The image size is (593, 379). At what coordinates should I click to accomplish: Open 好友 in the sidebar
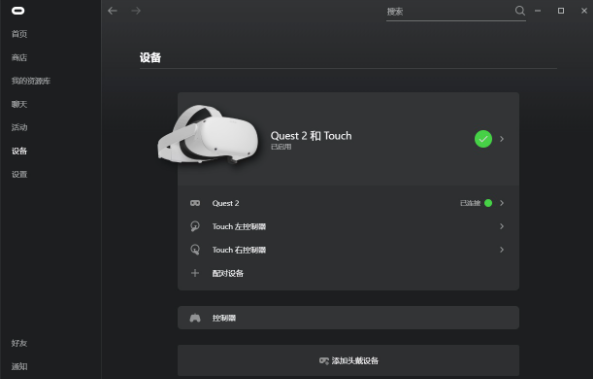click(19, 343)
